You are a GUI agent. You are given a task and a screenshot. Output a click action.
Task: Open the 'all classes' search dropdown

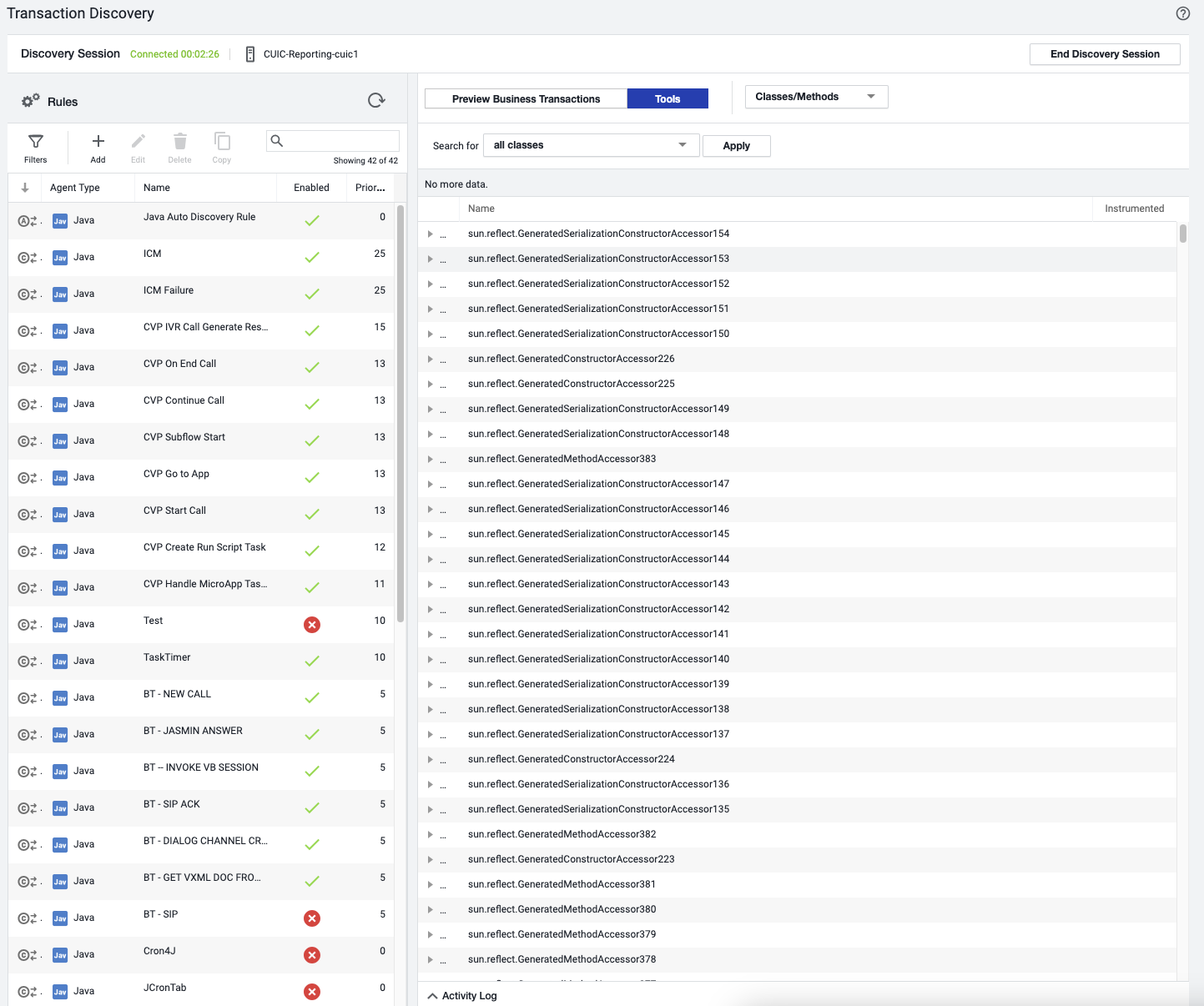click(x=591, y=145)
